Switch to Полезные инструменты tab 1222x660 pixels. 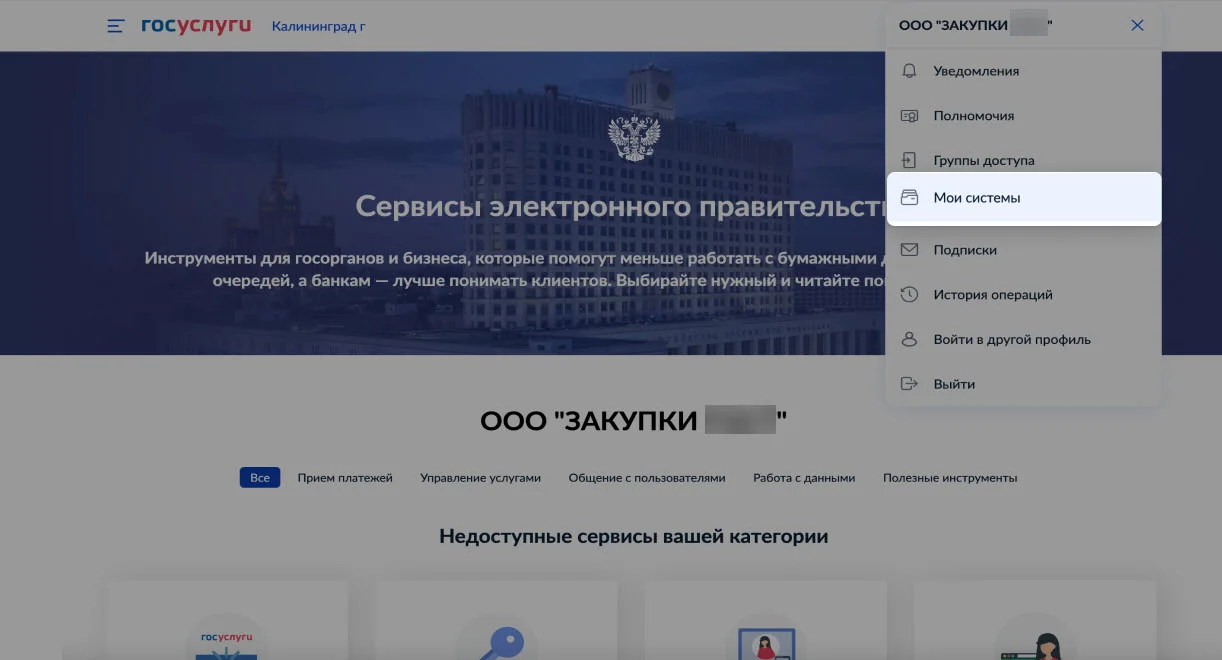pyautogui.click(x=950, y=478)
